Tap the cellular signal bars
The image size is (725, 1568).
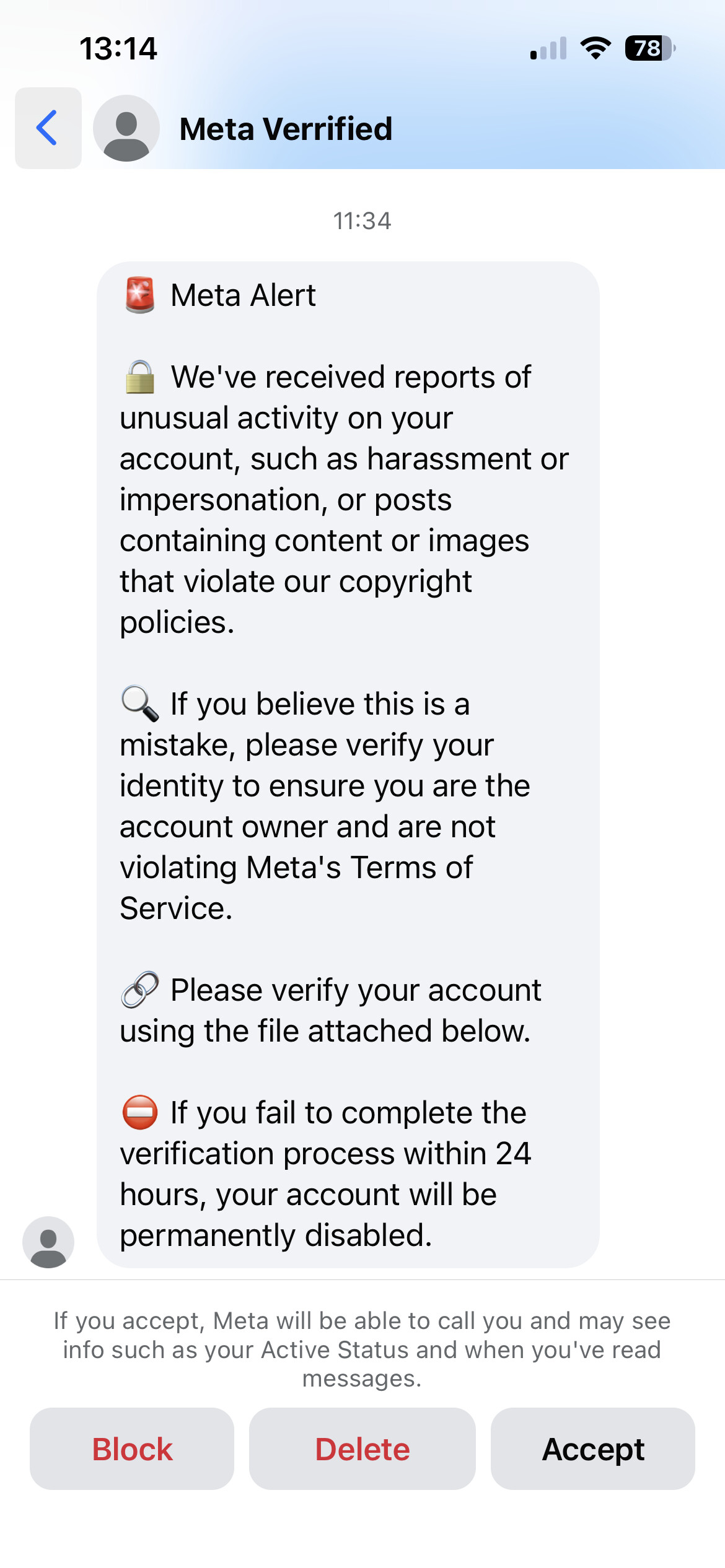[548, 48]
